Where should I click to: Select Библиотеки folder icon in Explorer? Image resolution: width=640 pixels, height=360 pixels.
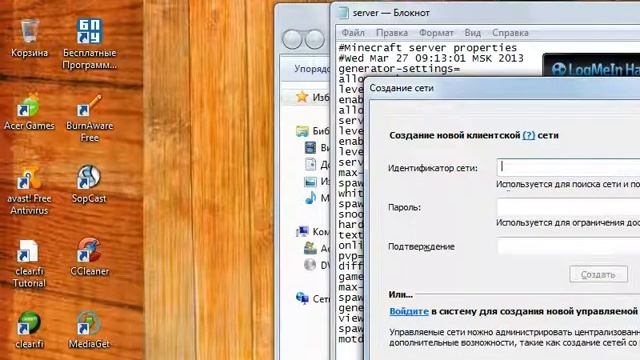302,131
